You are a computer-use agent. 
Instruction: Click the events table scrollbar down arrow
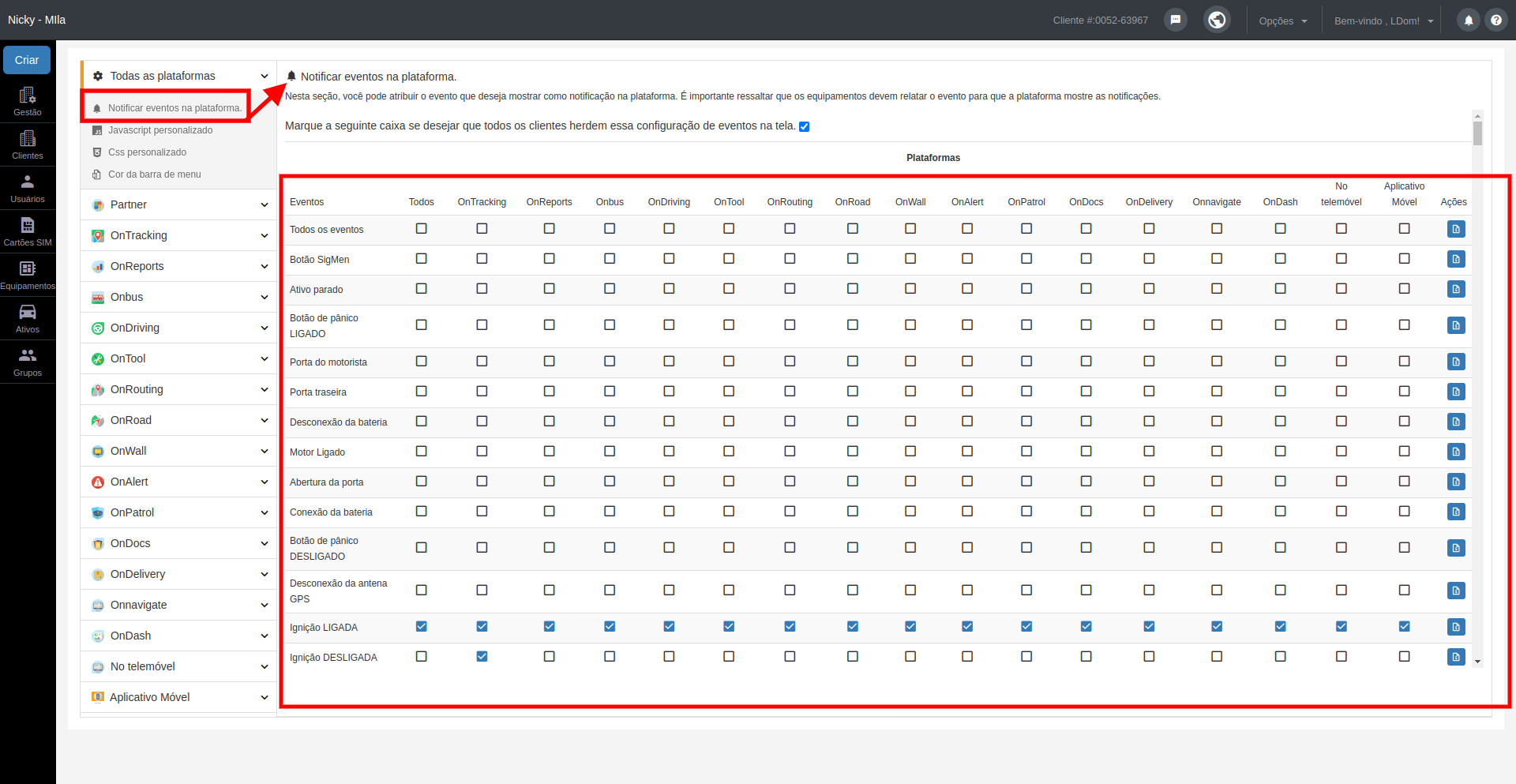[1477, 662]
